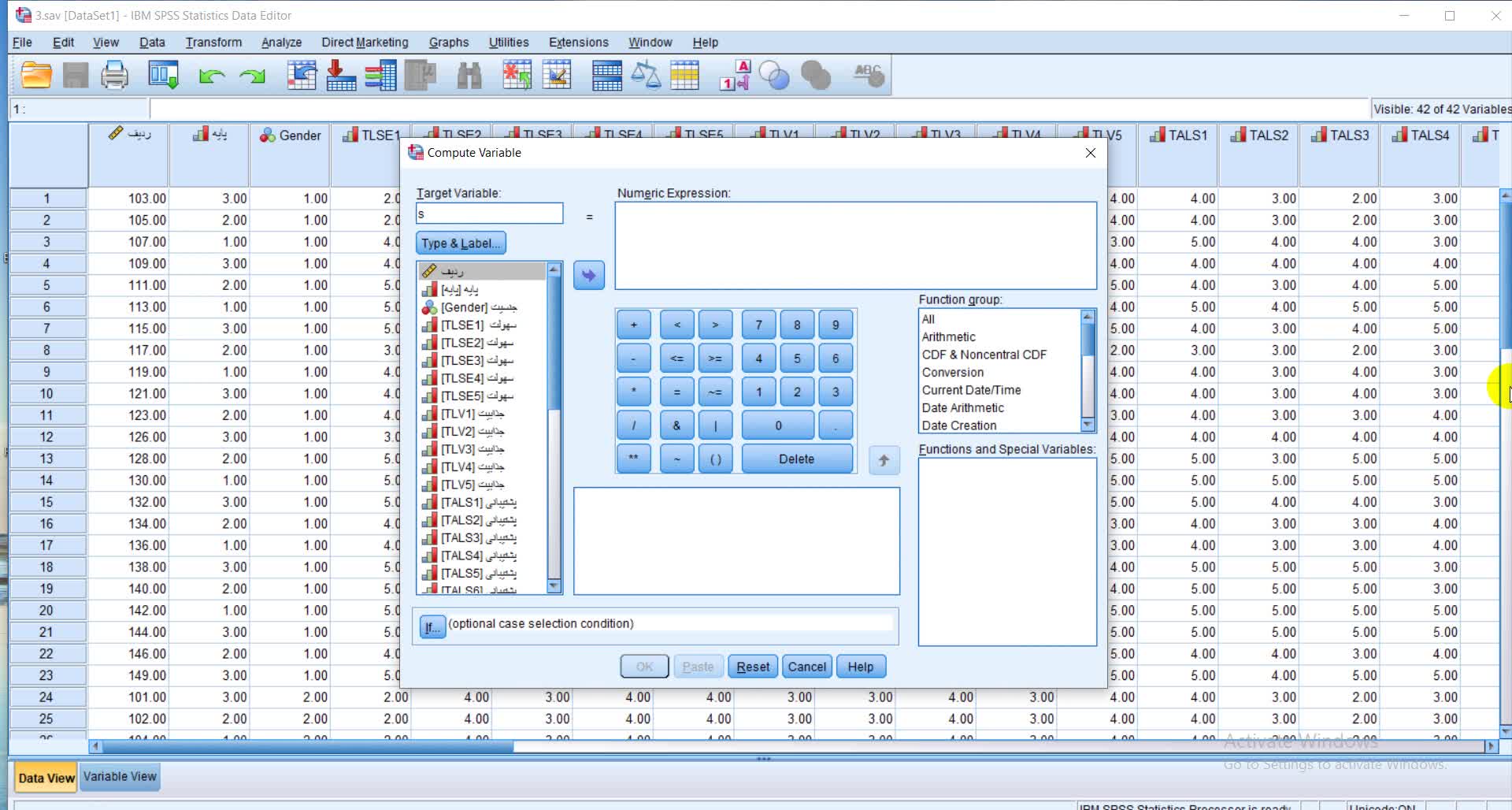Click the Recall recent dialogs icon
Image resolution: width=1512 pixels, height=810 pixels.
pyautogui.click(x=164, y=76)
